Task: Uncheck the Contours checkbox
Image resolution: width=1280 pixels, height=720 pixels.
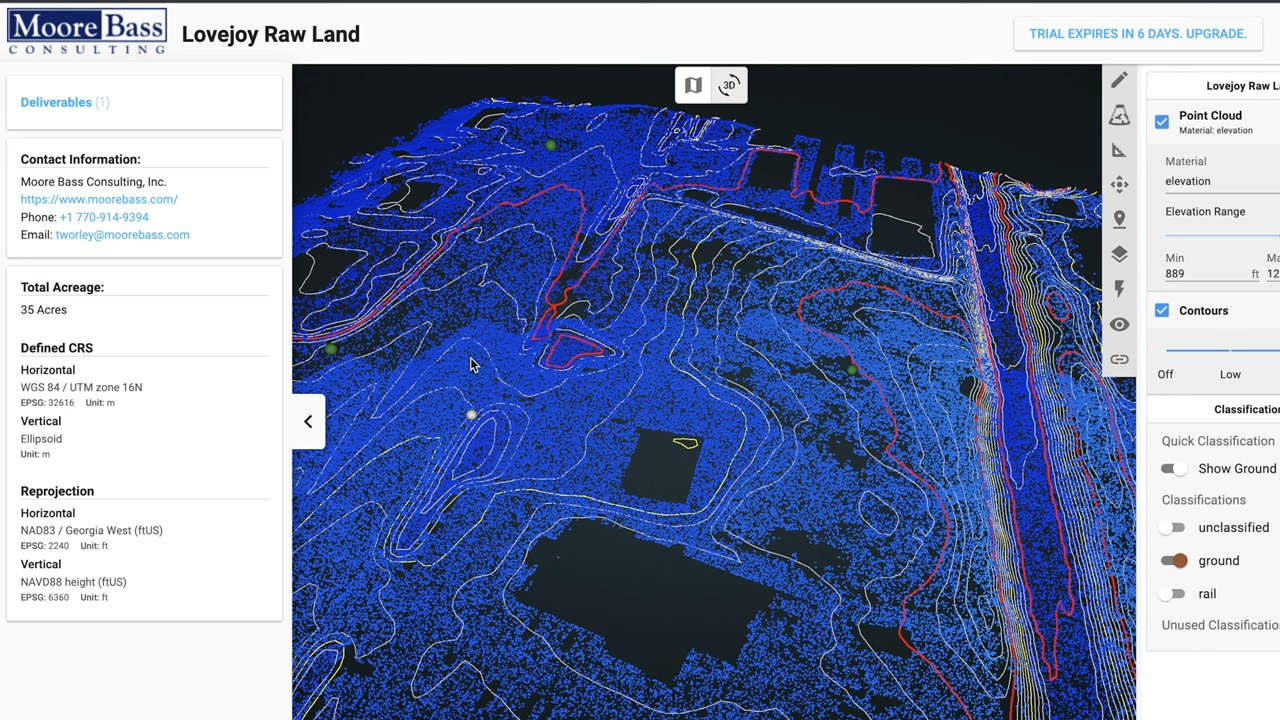Action: pyautogui.click(x=1162, y=311)
